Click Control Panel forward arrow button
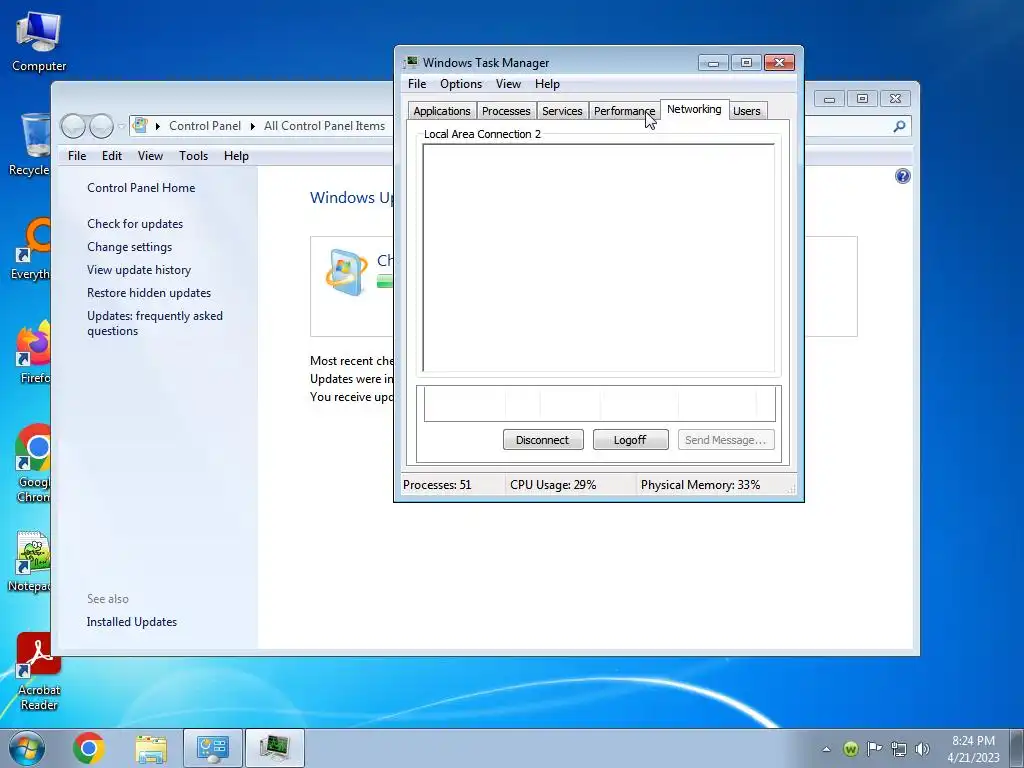This screenshot has width=1024, height=768. pyautogui.click(x=101, y=126)
